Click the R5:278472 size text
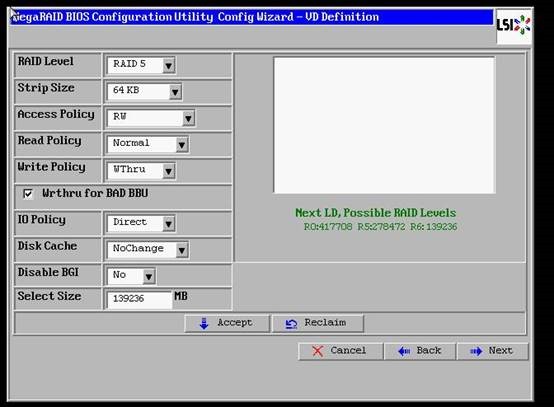554x407 pixels. 381,226
